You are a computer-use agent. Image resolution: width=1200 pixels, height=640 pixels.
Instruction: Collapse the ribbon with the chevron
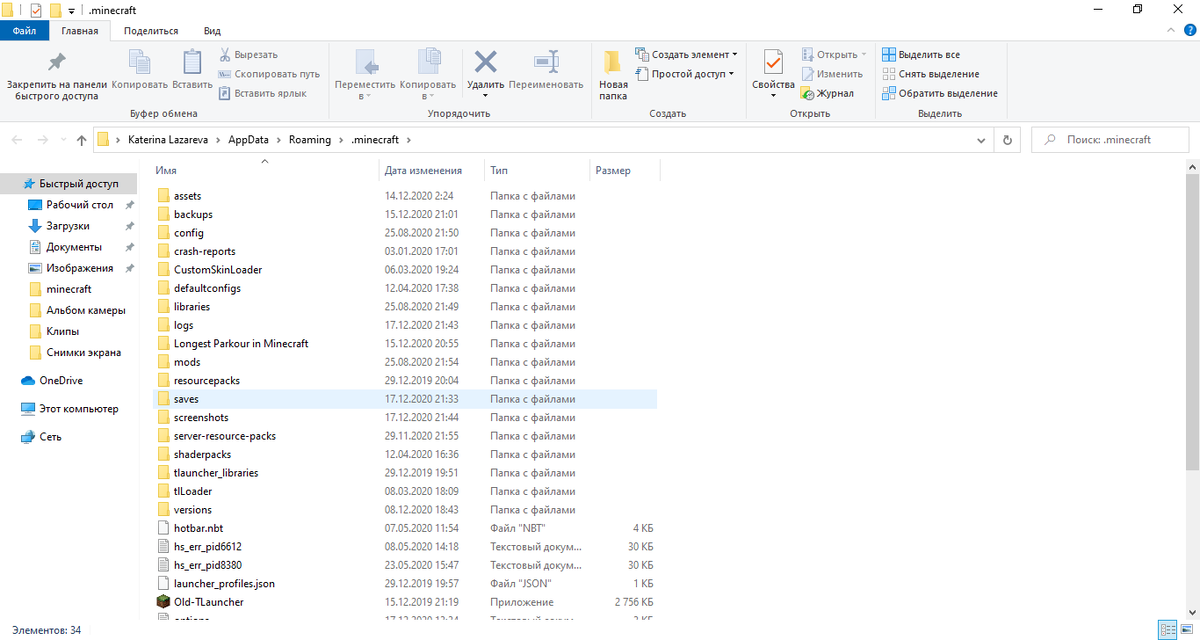point(1169,31)
